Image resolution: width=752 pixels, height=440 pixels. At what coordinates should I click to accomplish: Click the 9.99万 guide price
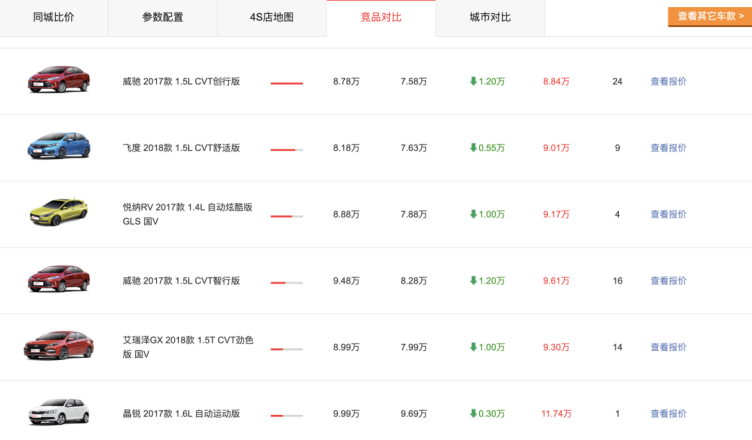pyautogui.click(x=346, y=414)
